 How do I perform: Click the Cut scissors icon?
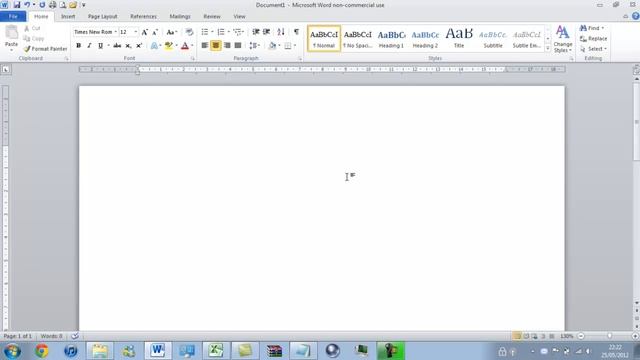(x=27, y=28)
